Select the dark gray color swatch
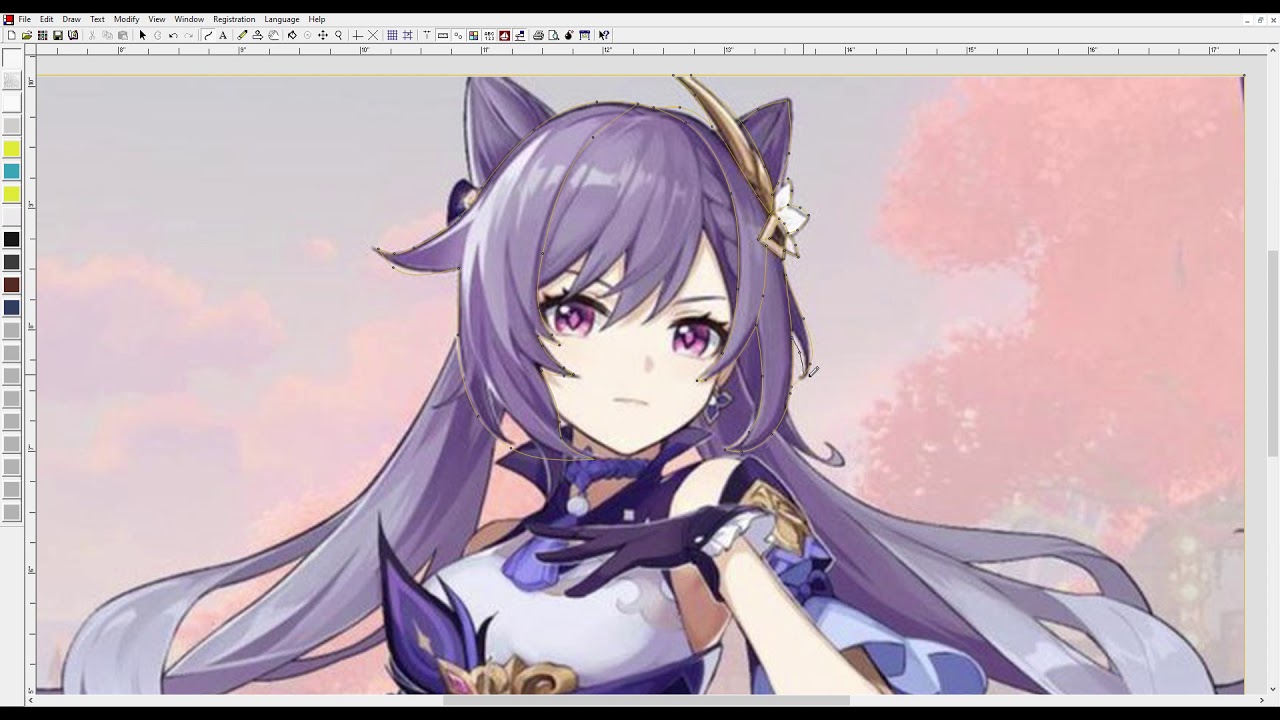1280x720 pixels. tap(12, 262)
